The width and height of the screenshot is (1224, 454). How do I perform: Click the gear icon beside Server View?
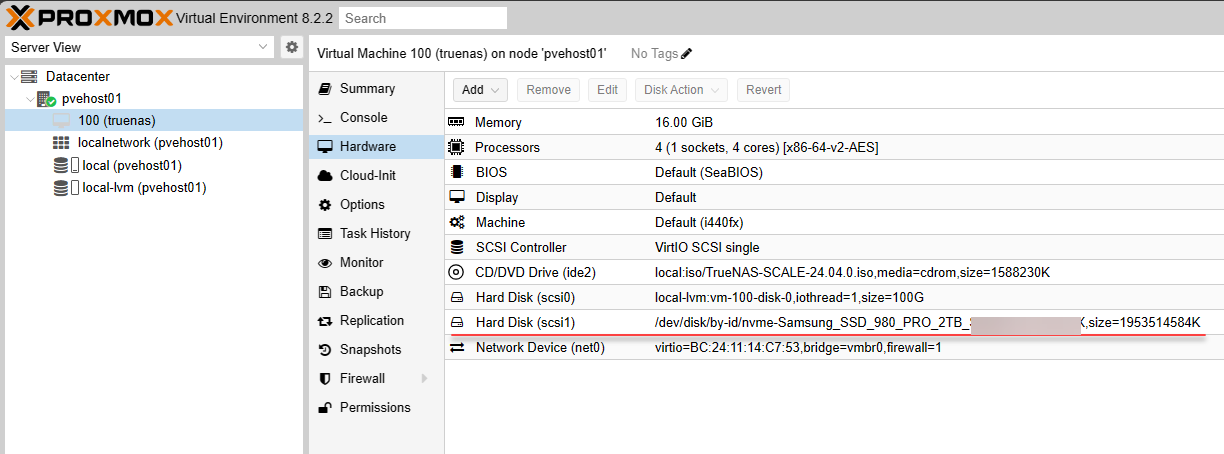(291, 47)
